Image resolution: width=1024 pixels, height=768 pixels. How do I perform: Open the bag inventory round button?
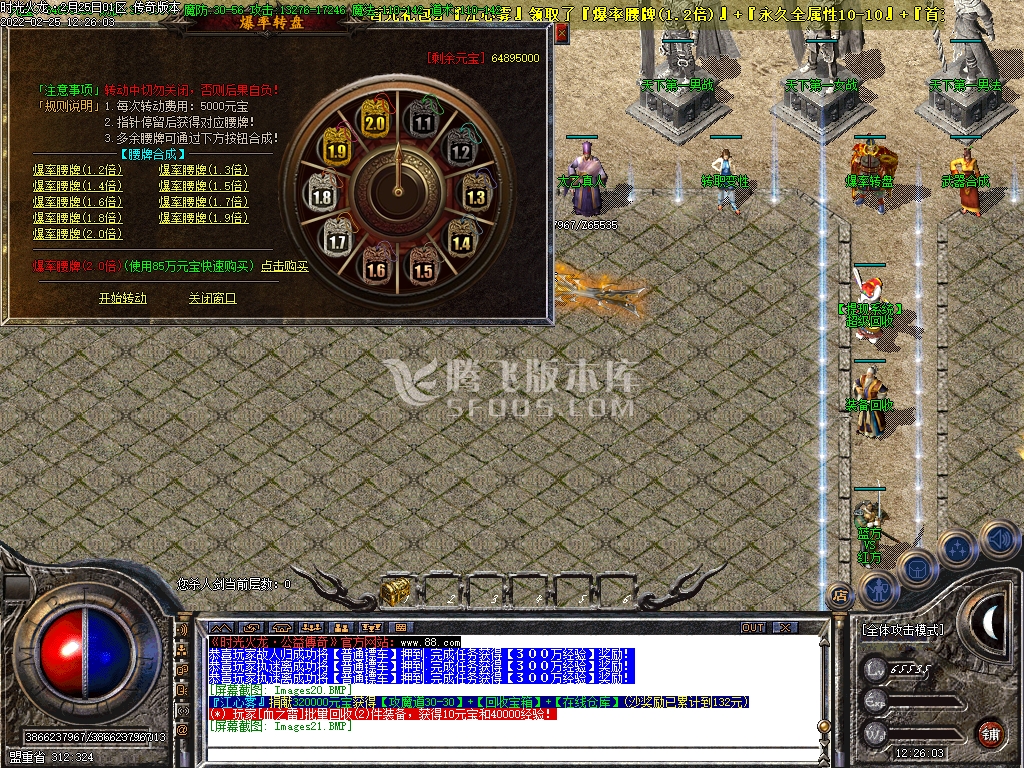pos(918,568)
